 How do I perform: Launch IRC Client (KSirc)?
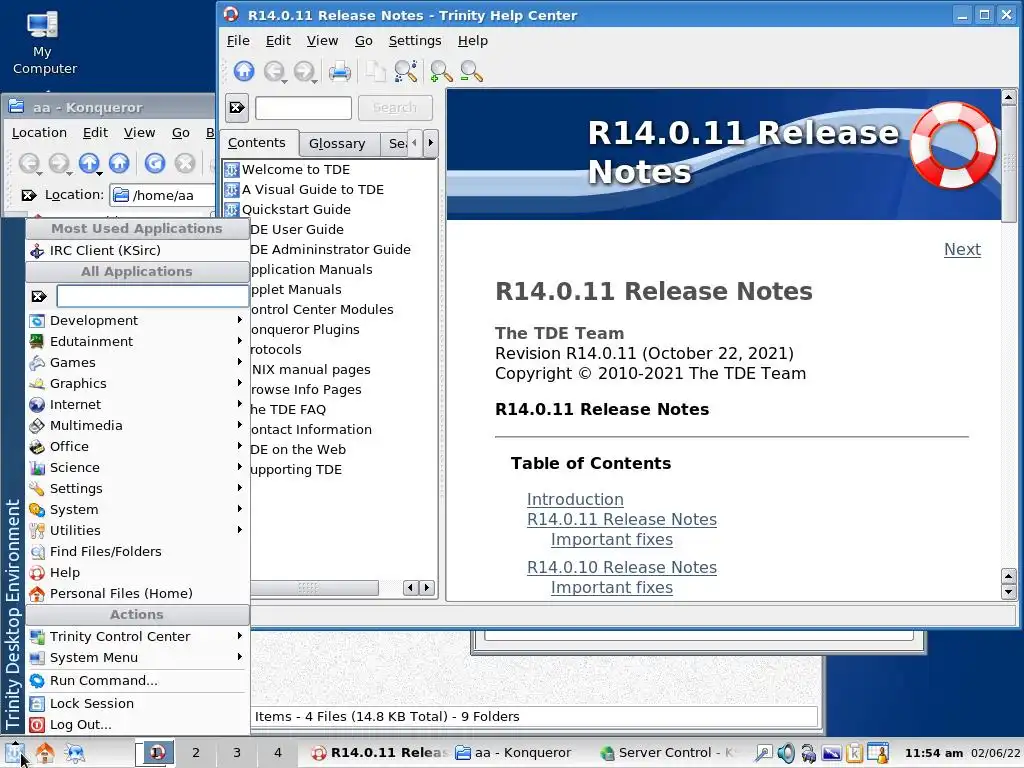click(x=137, y=250)
